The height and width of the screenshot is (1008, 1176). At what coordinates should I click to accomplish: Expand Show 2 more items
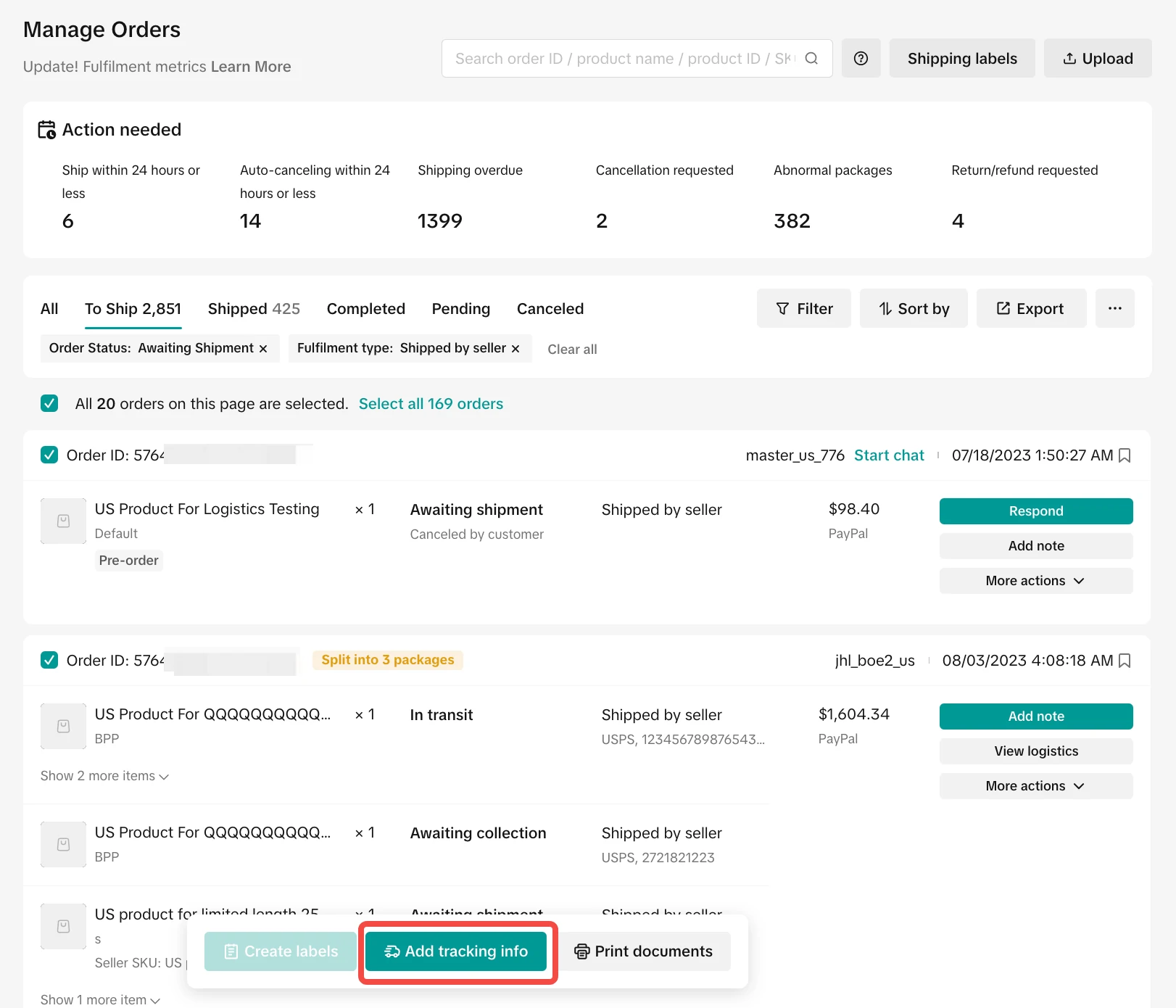tap(104, 776)
